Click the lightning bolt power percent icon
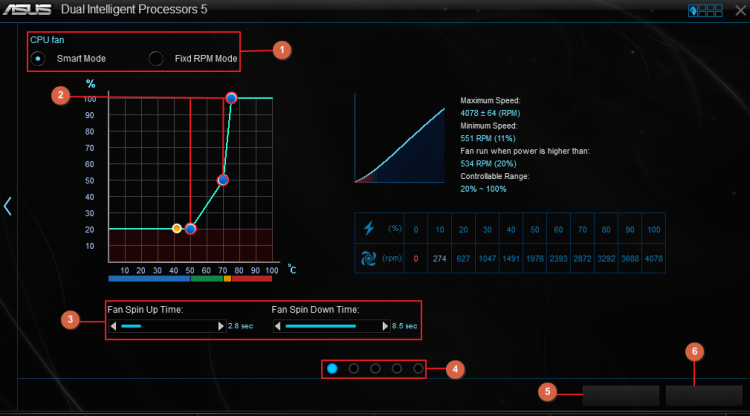The width and height of the screenshot is (750, 416). [369, 228]
